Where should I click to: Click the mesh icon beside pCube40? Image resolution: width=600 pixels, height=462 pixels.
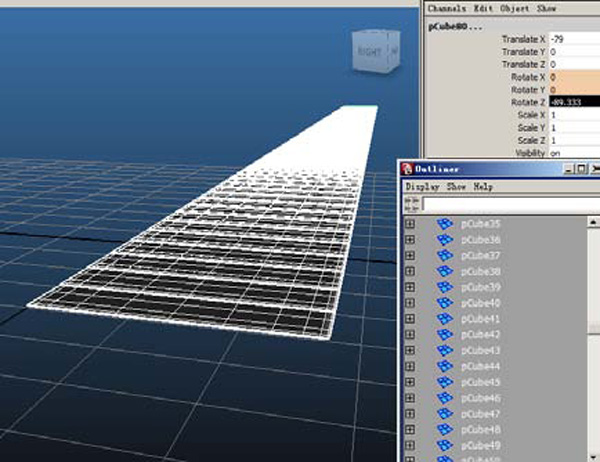point(445,303)
